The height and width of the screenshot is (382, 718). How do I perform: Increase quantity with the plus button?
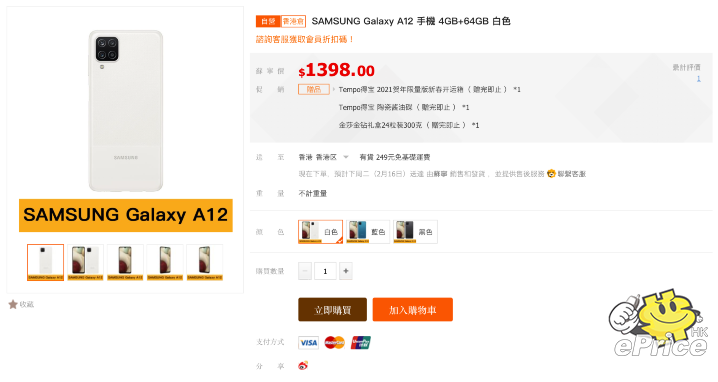pos(346,271)
